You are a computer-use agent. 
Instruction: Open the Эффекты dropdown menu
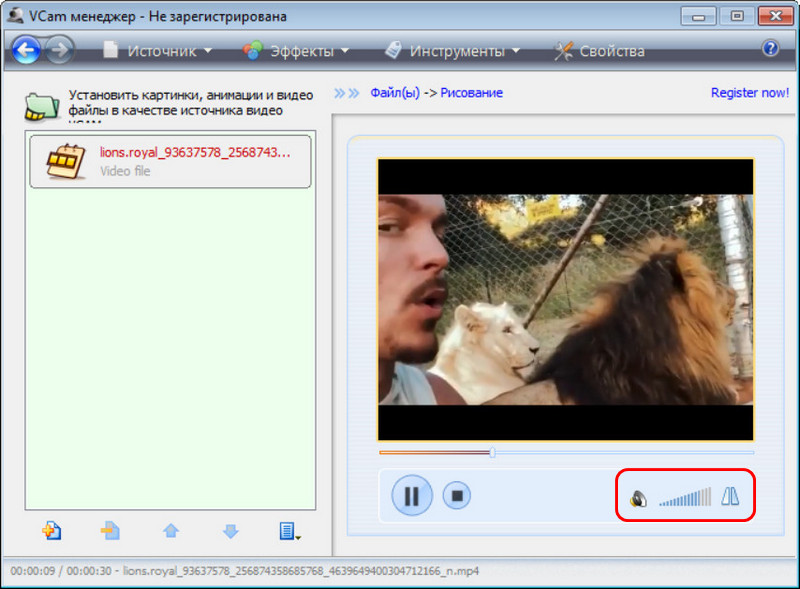pos(295,51)
